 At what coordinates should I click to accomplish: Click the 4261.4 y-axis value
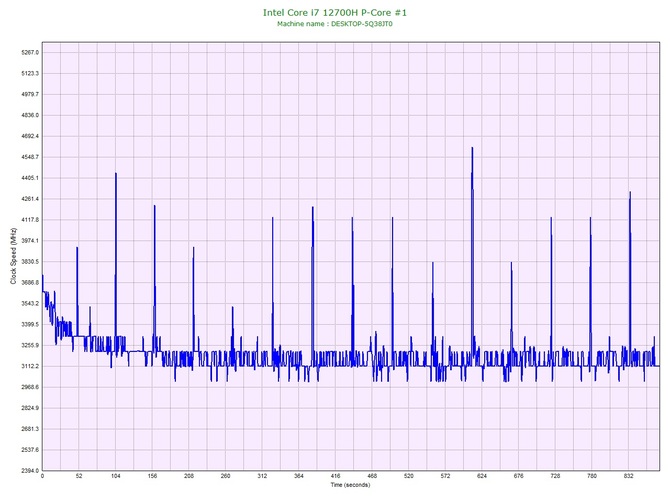30,199
